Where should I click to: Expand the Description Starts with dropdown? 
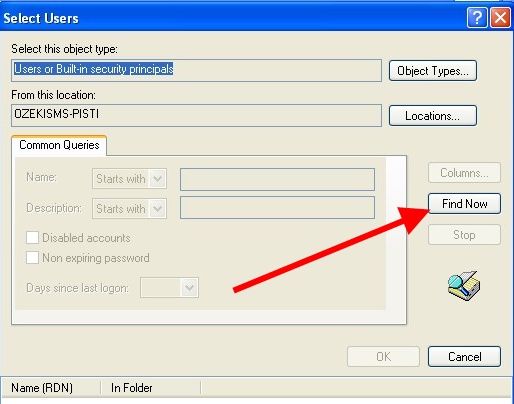pyautogui.click(x=129, y=209)
